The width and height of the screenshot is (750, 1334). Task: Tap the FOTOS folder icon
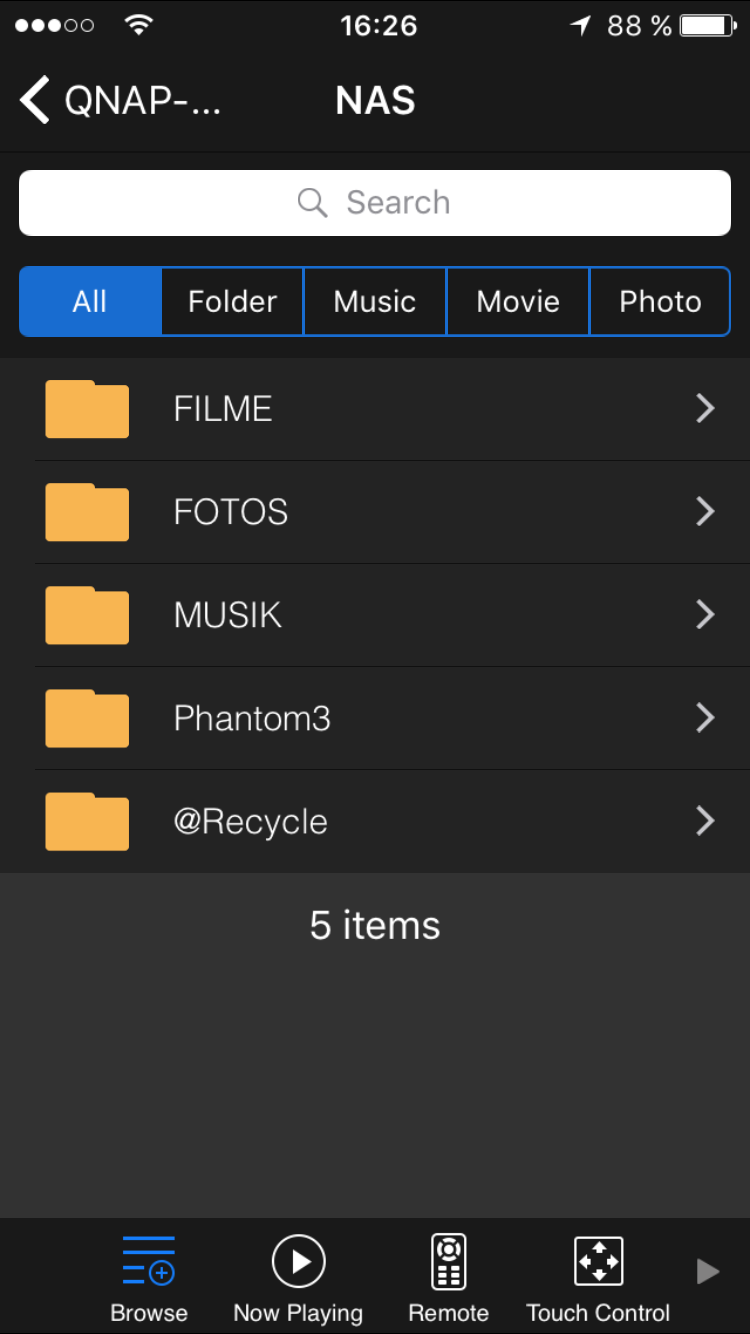coord(87,512)
